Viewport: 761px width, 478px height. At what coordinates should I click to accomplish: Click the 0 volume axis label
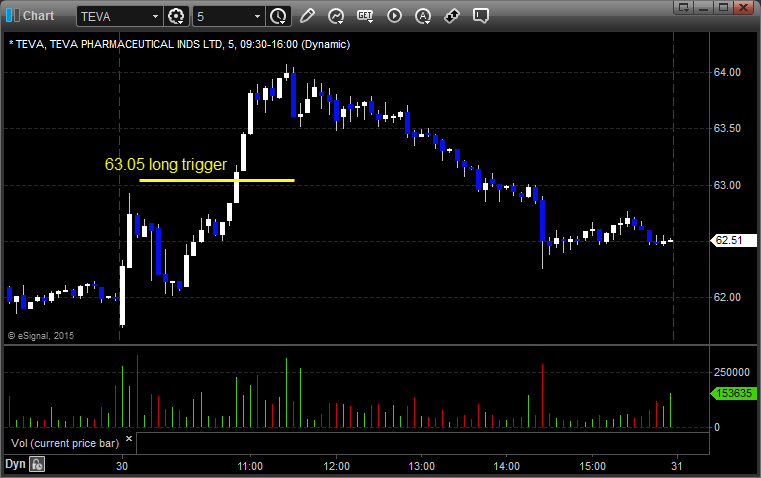click(x=717, y=428)
